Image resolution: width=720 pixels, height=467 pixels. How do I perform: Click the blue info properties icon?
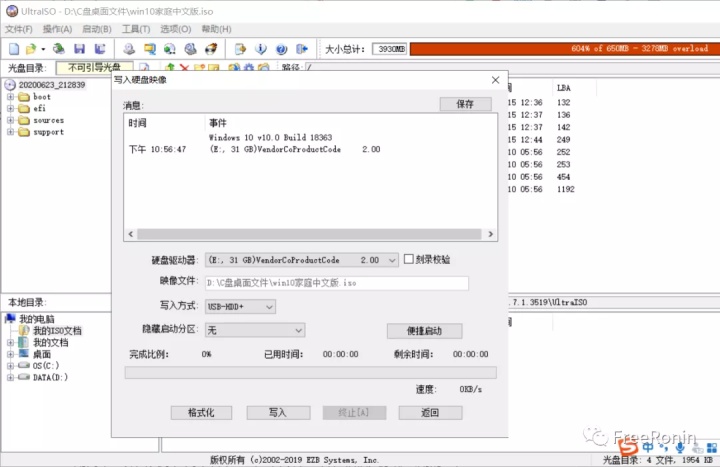point(261,49)
